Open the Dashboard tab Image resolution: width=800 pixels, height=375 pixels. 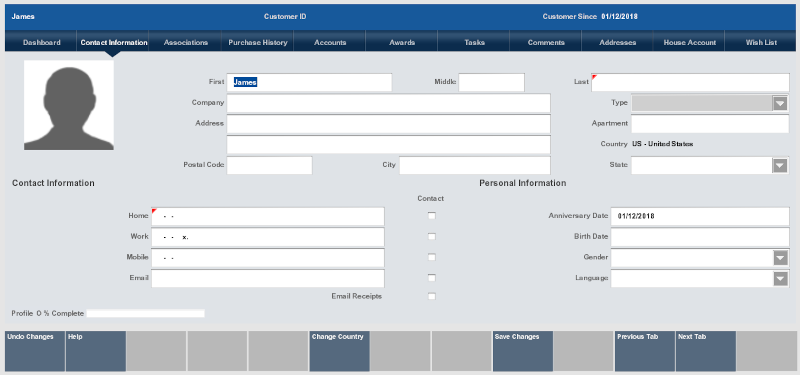click(41, 42)
